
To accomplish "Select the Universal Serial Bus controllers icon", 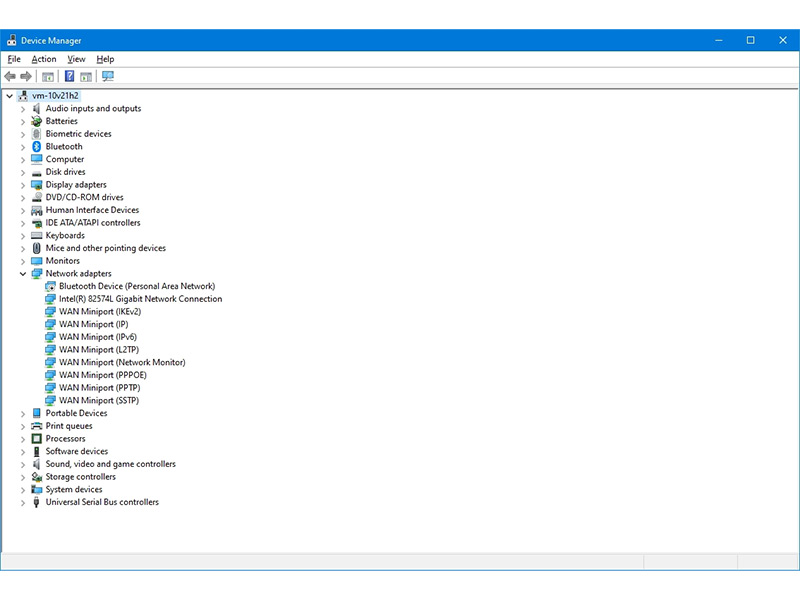I will [36, 502].
